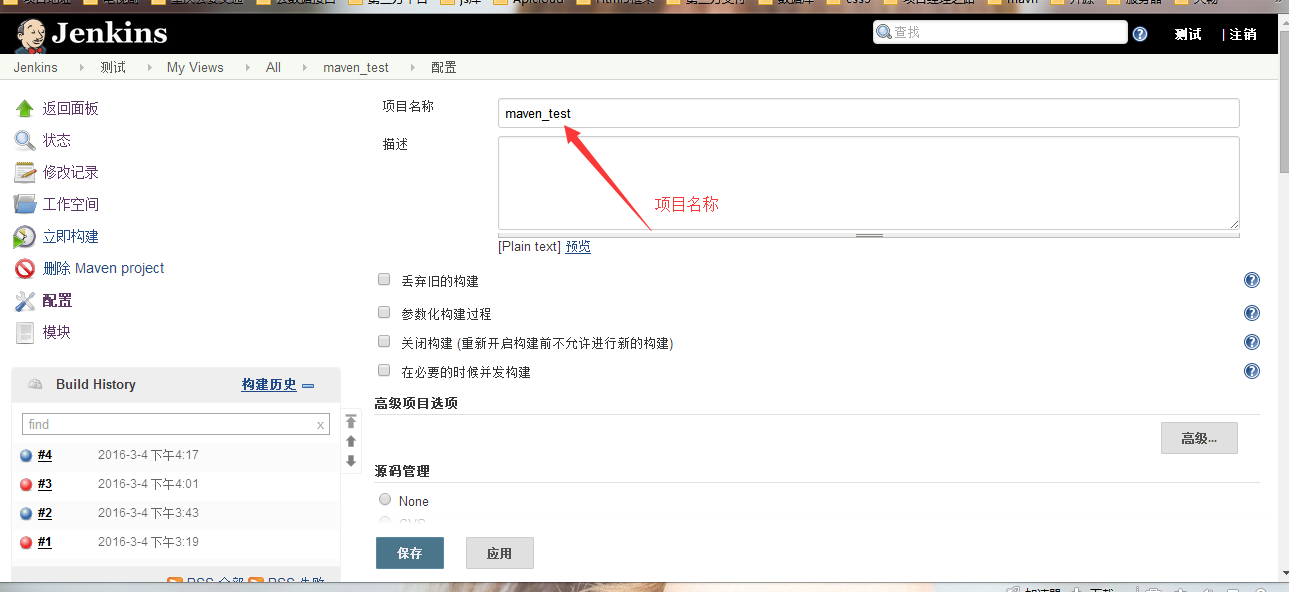The image size is (1289, 592).
Task: Check 在必要的时候并发构建 checkbox
Action: pyautogui.click(x=384, y=370)
